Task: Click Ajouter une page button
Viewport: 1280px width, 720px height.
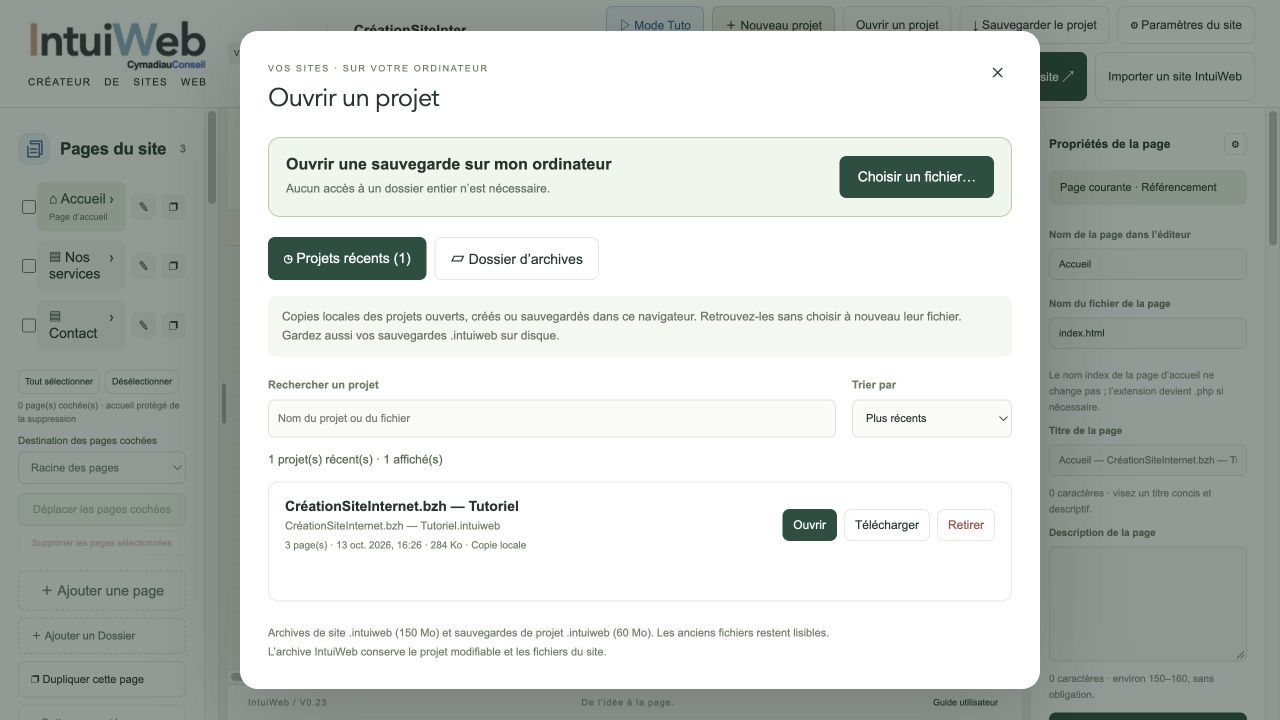Action: coord(102,591)
